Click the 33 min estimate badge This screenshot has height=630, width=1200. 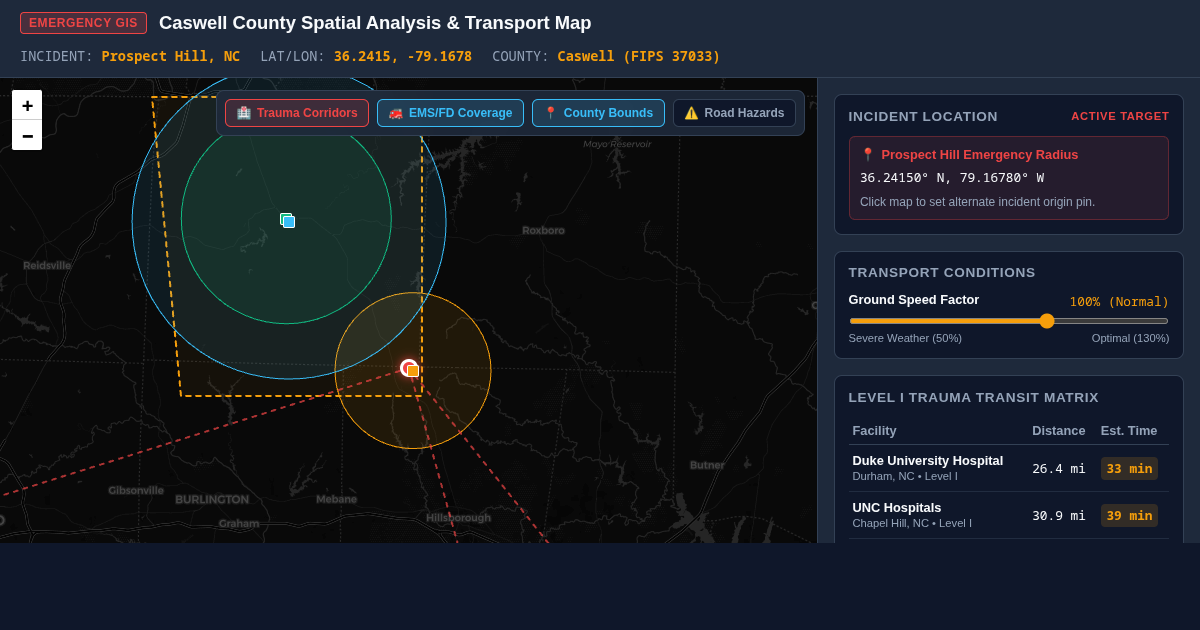click(x=1129, y=468)
